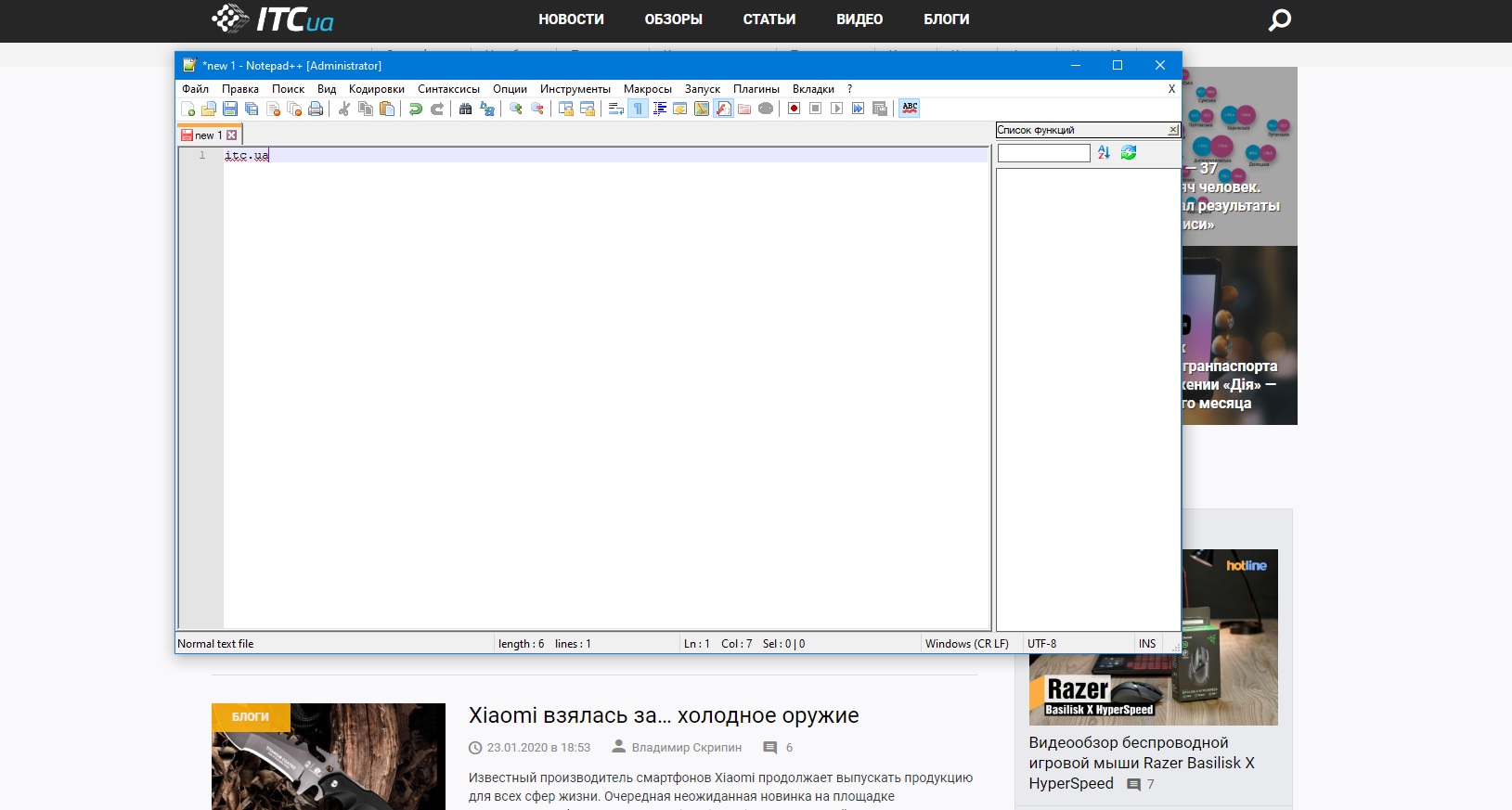Zoom in on the editor text
The width and height of the screenshot is (1512, 810).
click(x=516, y=109)
